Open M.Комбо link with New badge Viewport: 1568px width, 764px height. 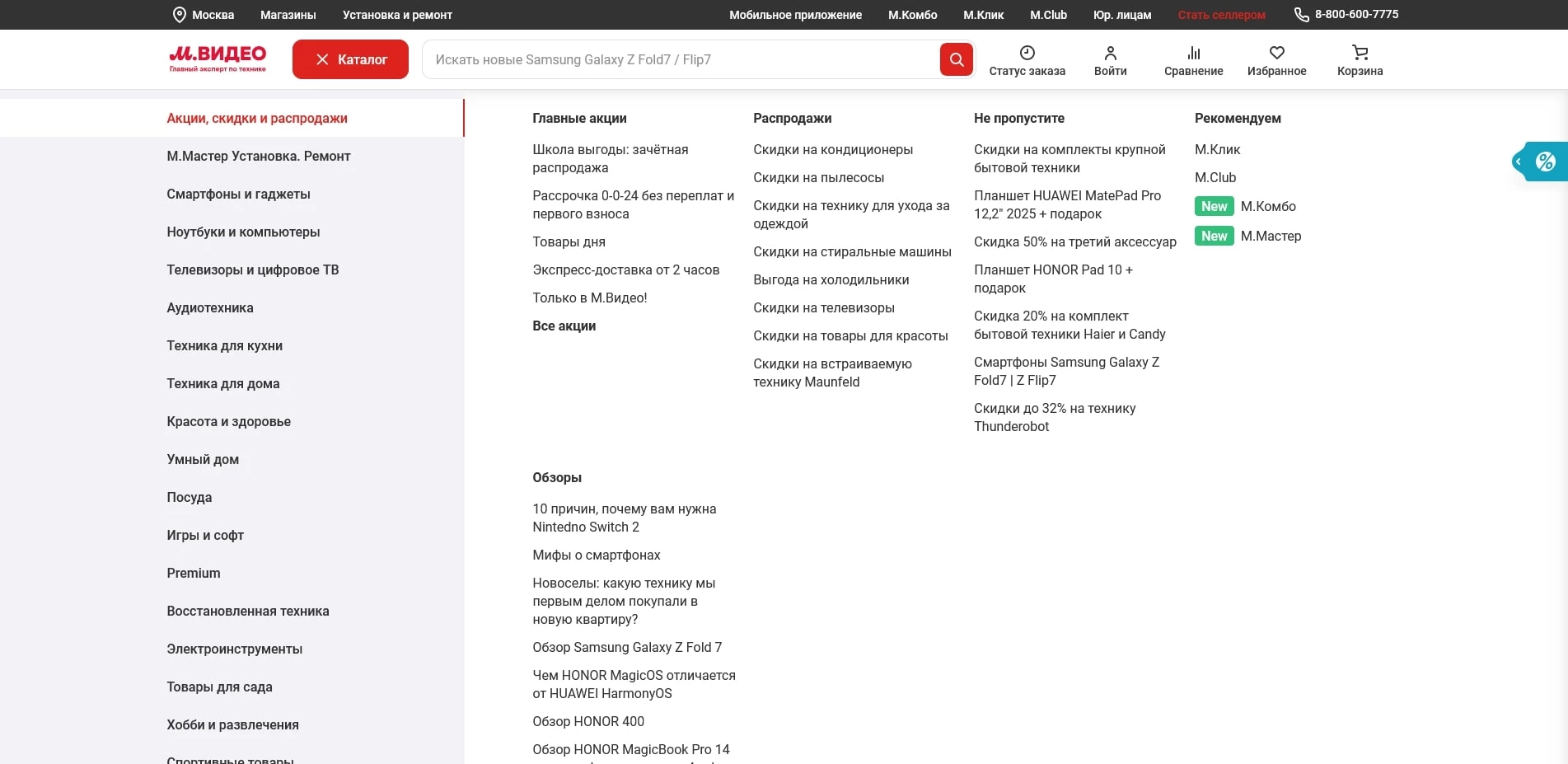(1267, 207)
